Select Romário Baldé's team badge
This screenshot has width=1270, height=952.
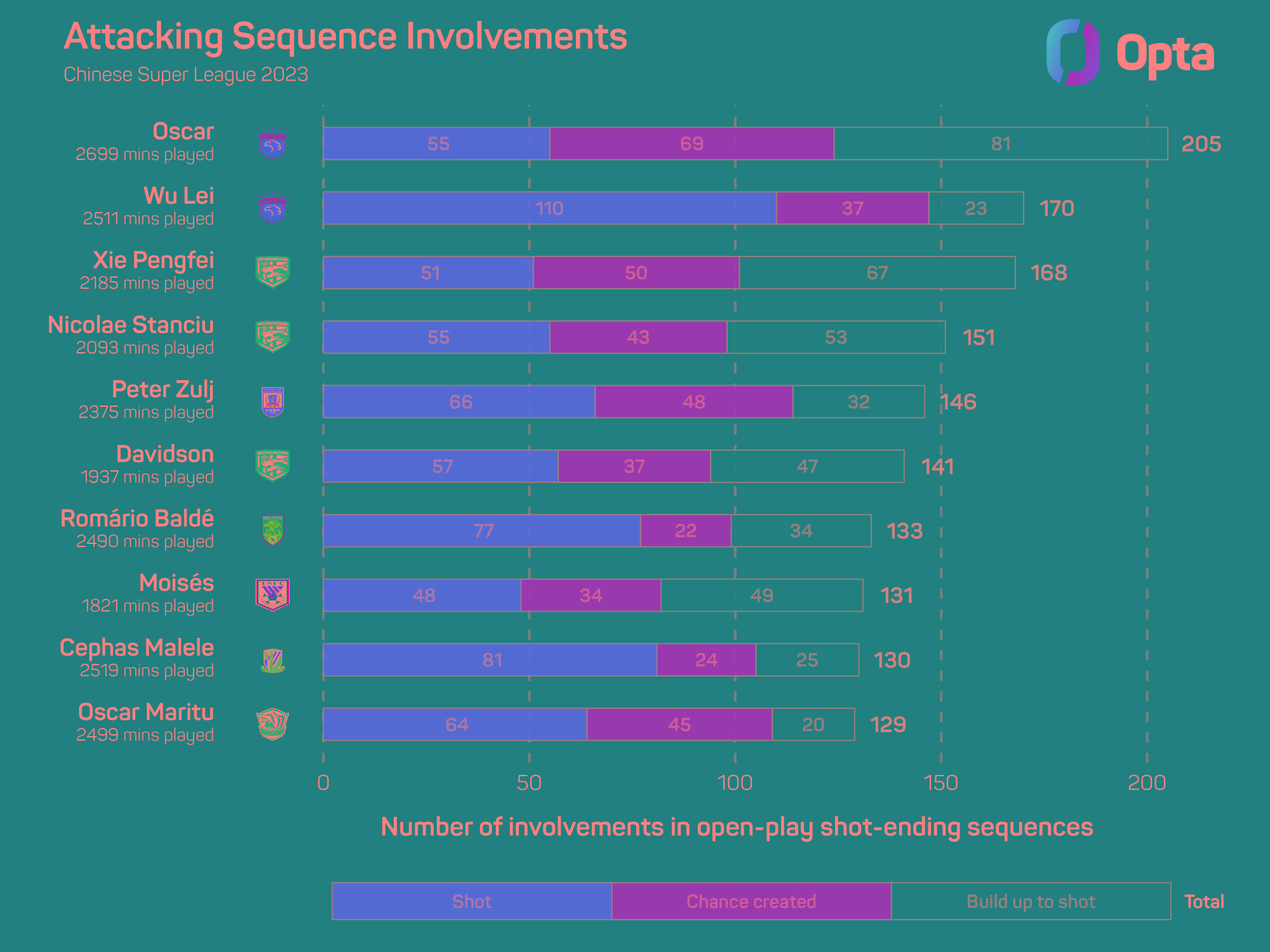click(x=272, y=531)
